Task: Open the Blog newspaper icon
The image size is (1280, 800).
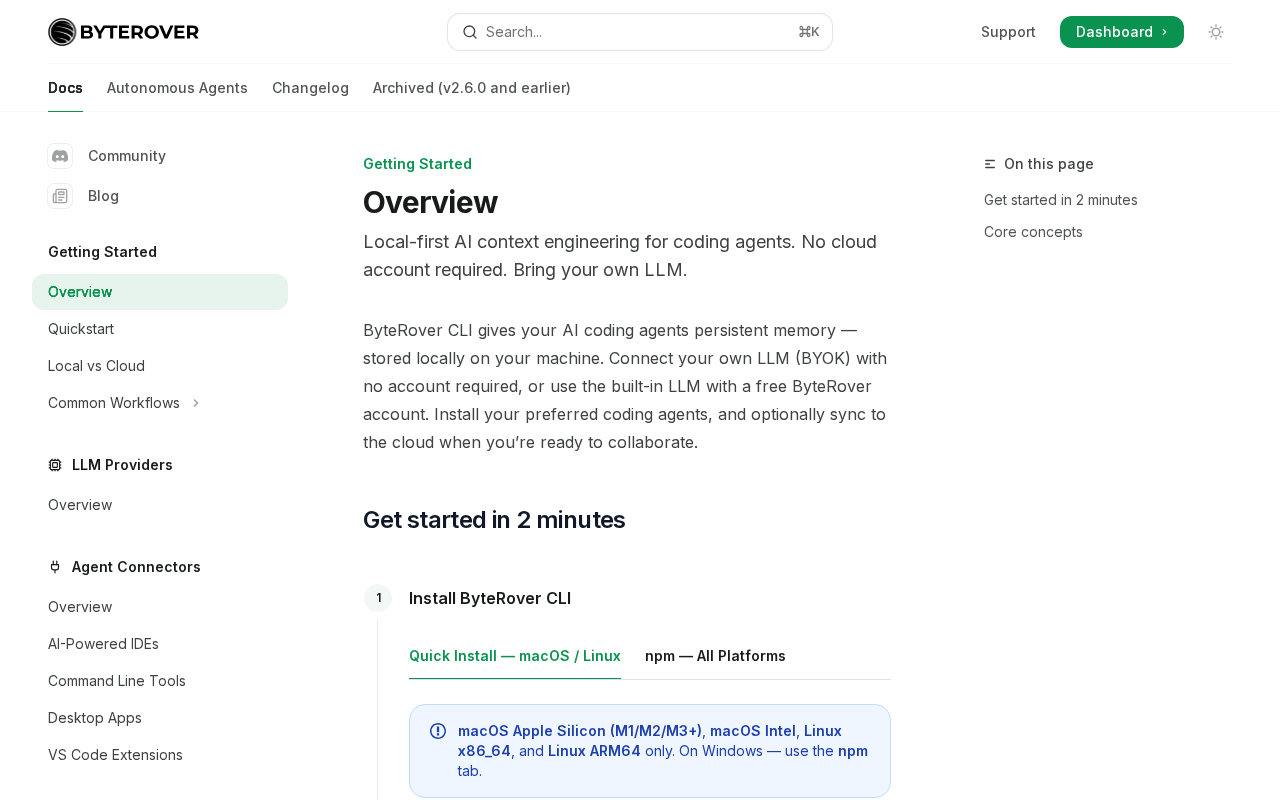Action: (x=60, y=196)
